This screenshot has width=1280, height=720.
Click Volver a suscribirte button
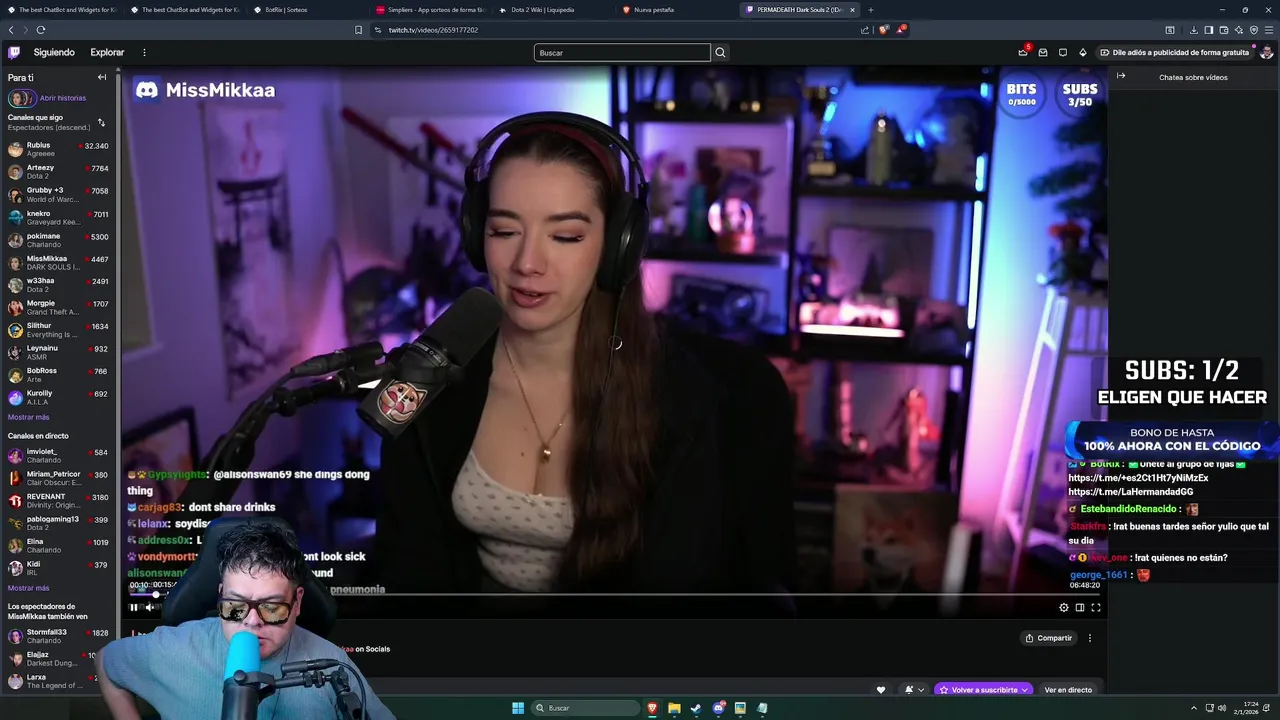click(x=983, y=690)
